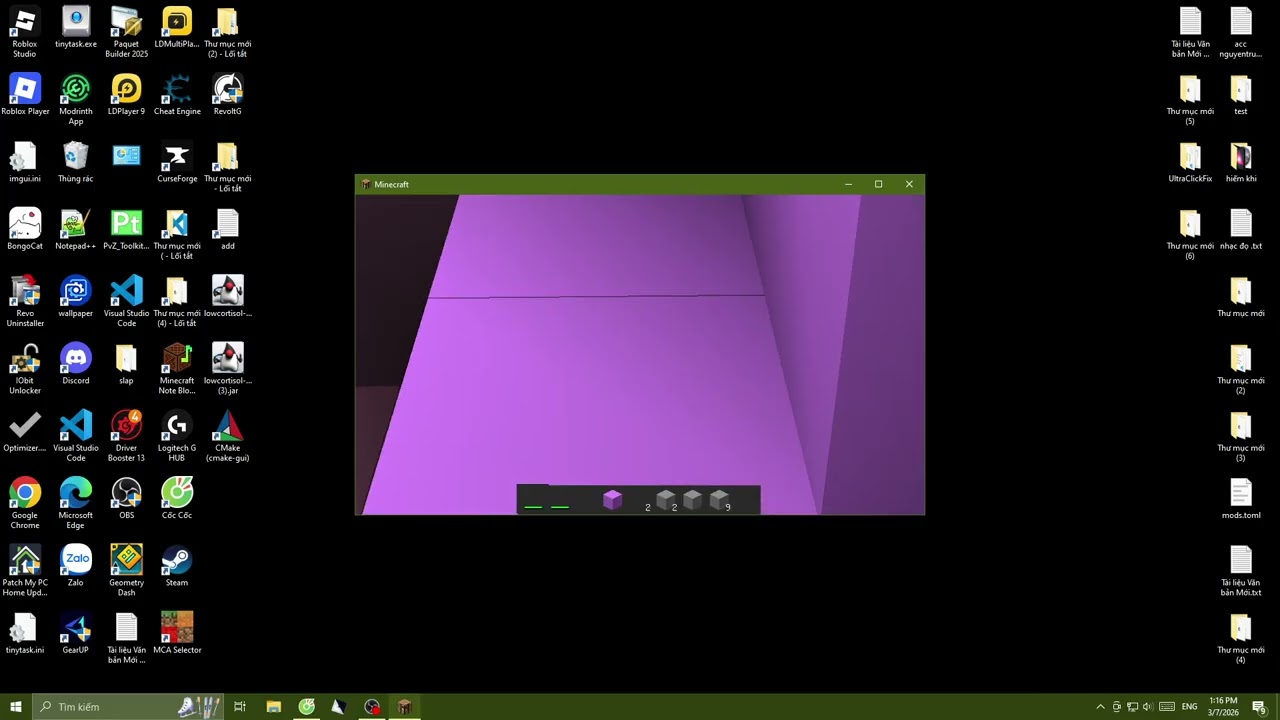Select the Optimizer desktop icon
This screenshot has width=1280, height=720.
coord(25,431)
